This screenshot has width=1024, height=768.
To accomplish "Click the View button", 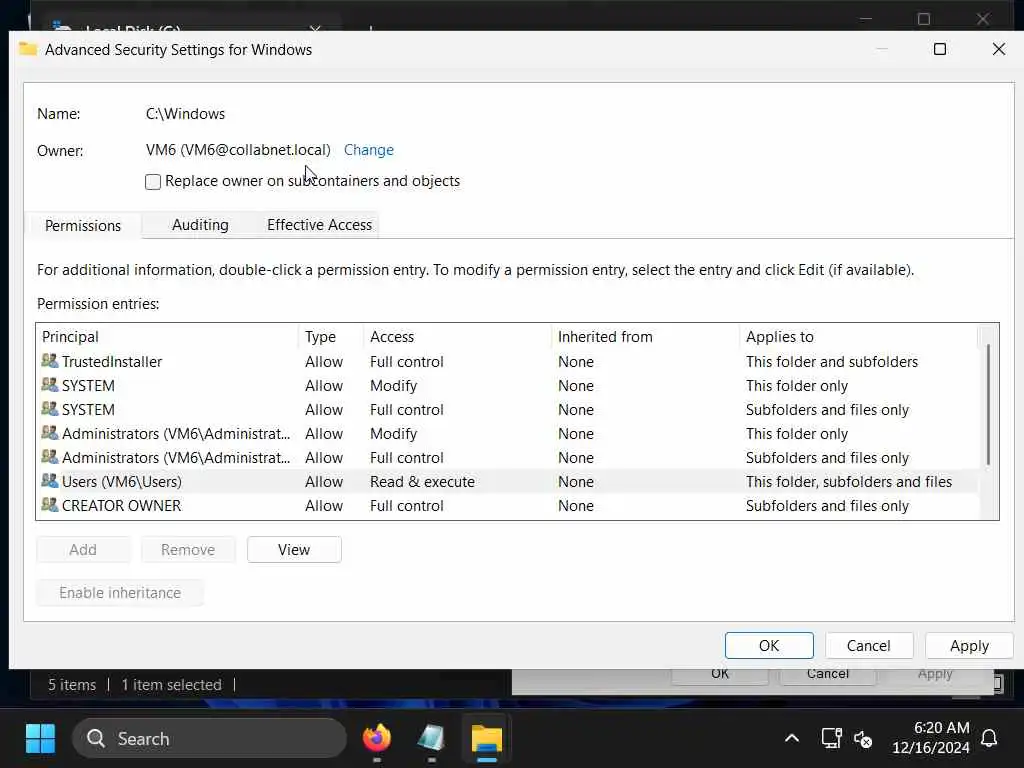I will 294,549.
